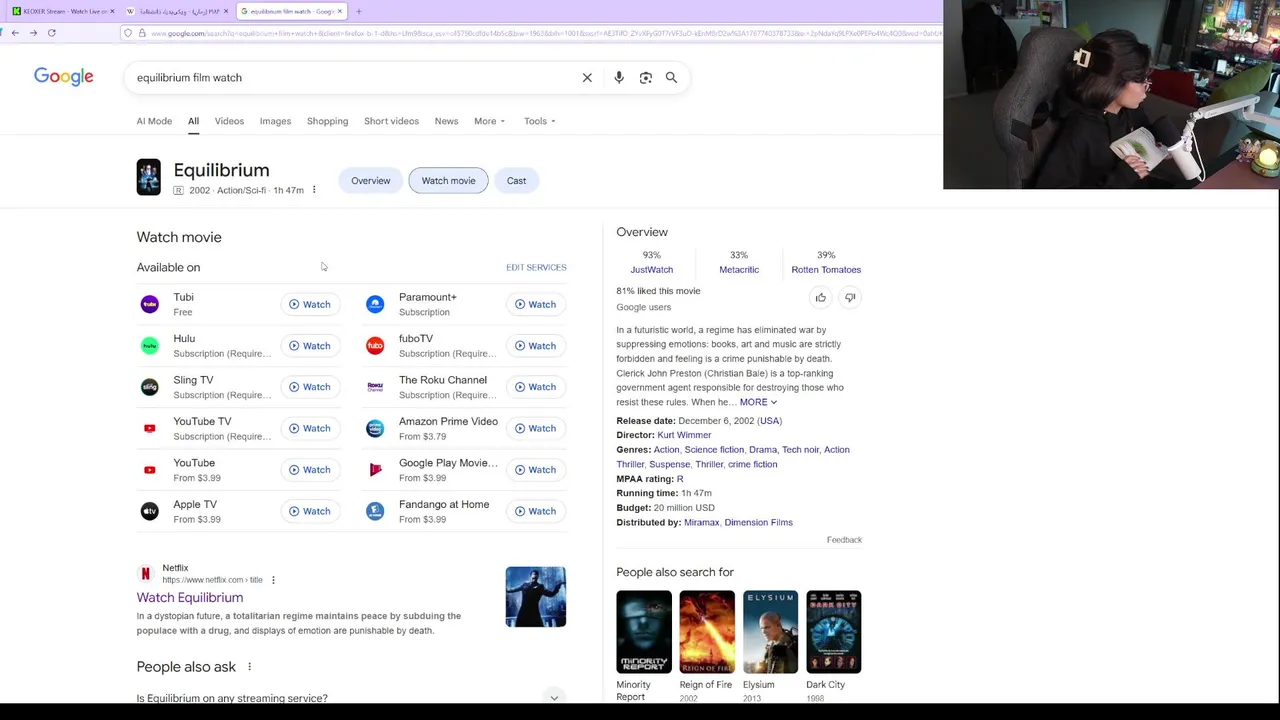Image resolution: width=1280 pixels, height=720 pixels.
Task: Open Dark City poster thumbnail
Action: tap(833, 631)
